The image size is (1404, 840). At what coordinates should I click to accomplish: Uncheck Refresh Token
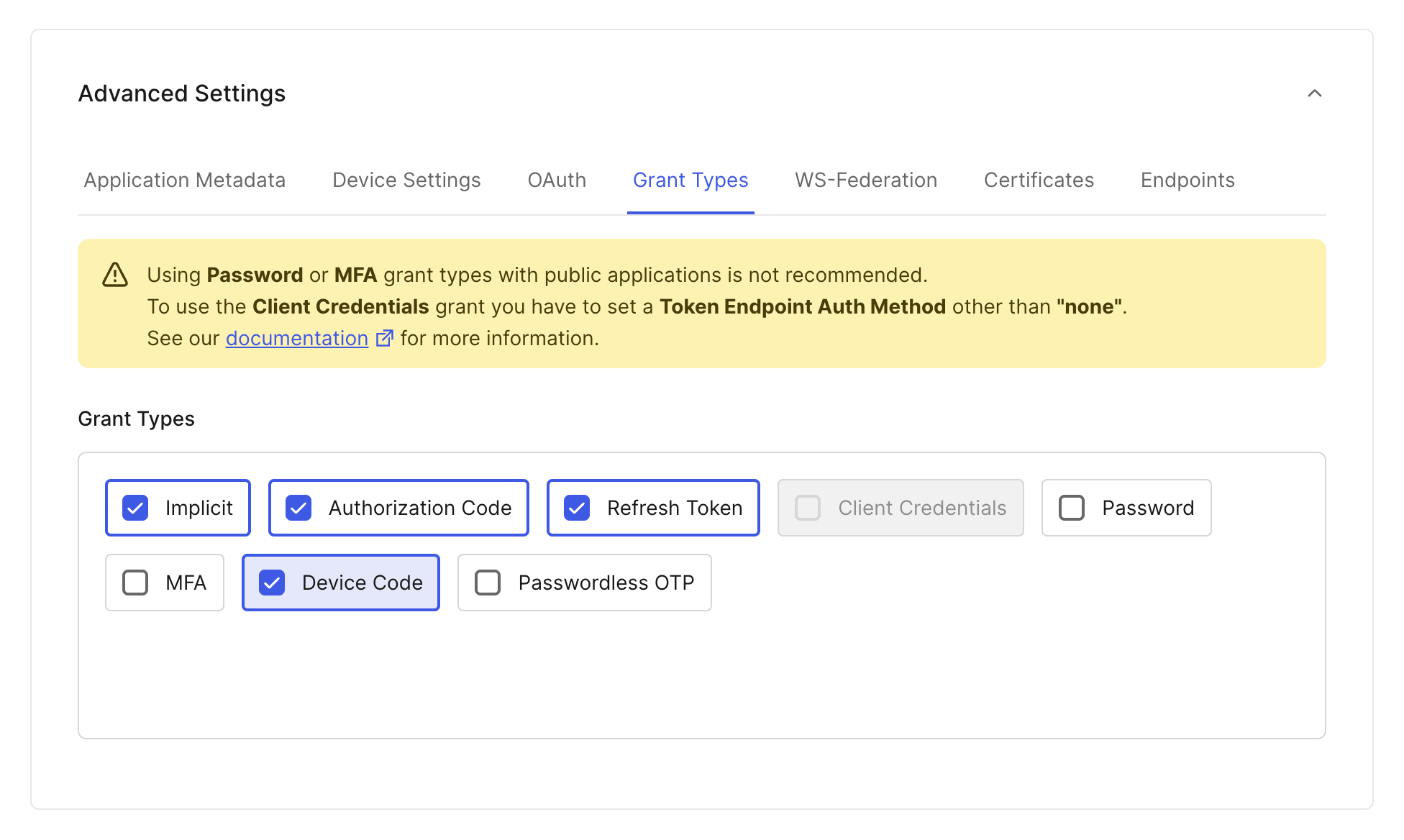(x=576, y=507)
